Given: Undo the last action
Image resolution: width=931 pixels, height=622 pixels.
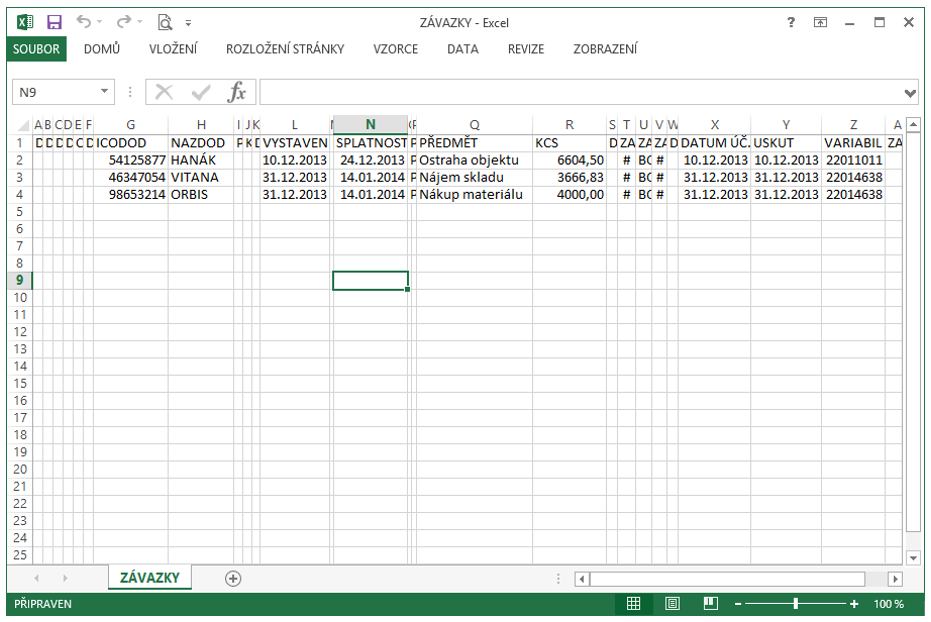Looking at the screenshot, I should (x=84, y=23).
